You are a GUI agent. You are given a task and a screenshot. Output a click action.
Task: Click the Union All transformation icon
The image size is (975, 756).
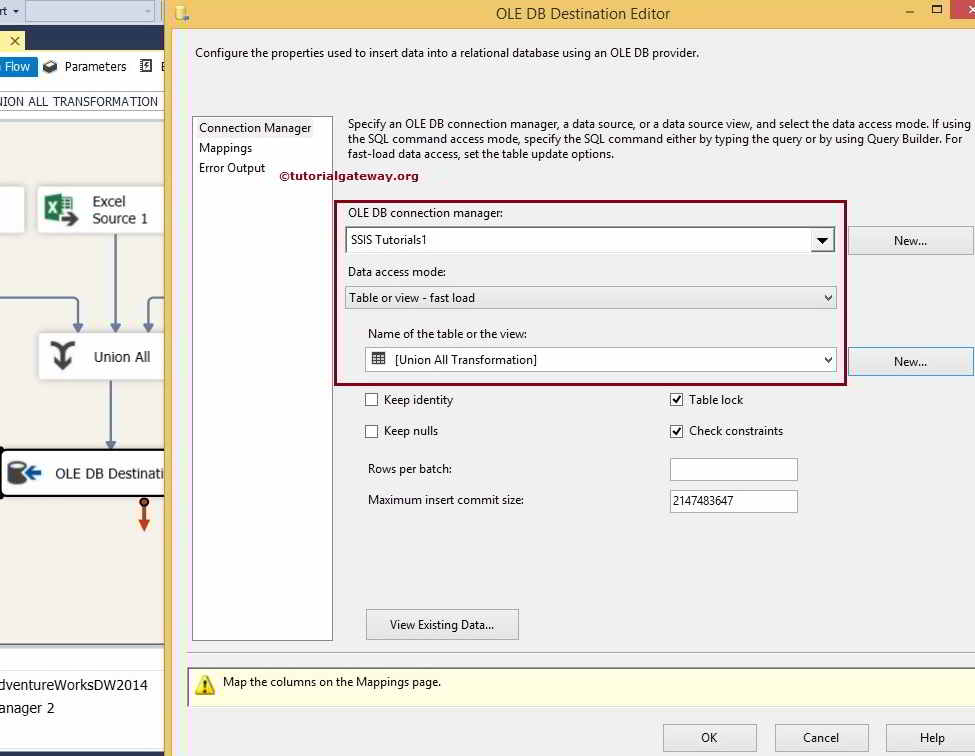[x=62, y=356]
